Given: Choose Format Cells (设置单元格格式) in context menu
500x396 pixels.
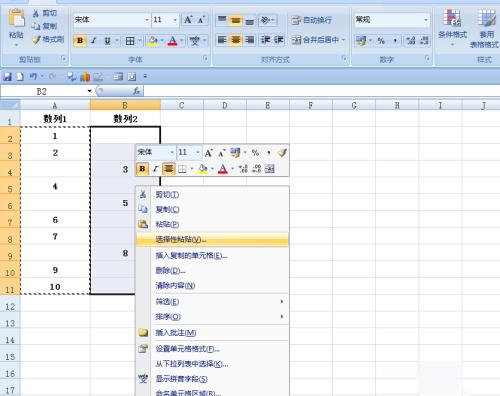Looking at the screenshot, I should point(212,349).
